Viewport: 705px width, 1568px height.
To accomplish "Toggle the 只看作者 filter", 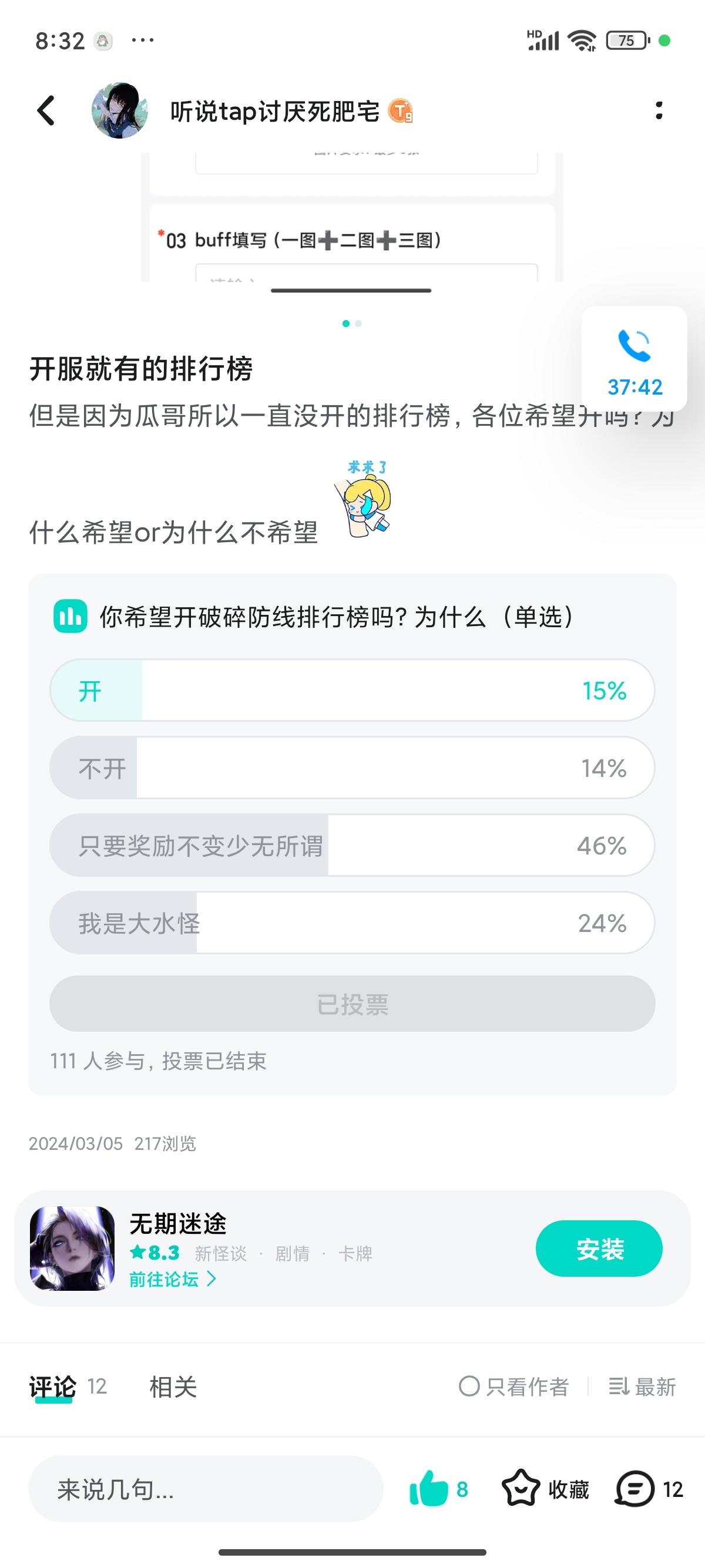I will tap(514, 1387).
